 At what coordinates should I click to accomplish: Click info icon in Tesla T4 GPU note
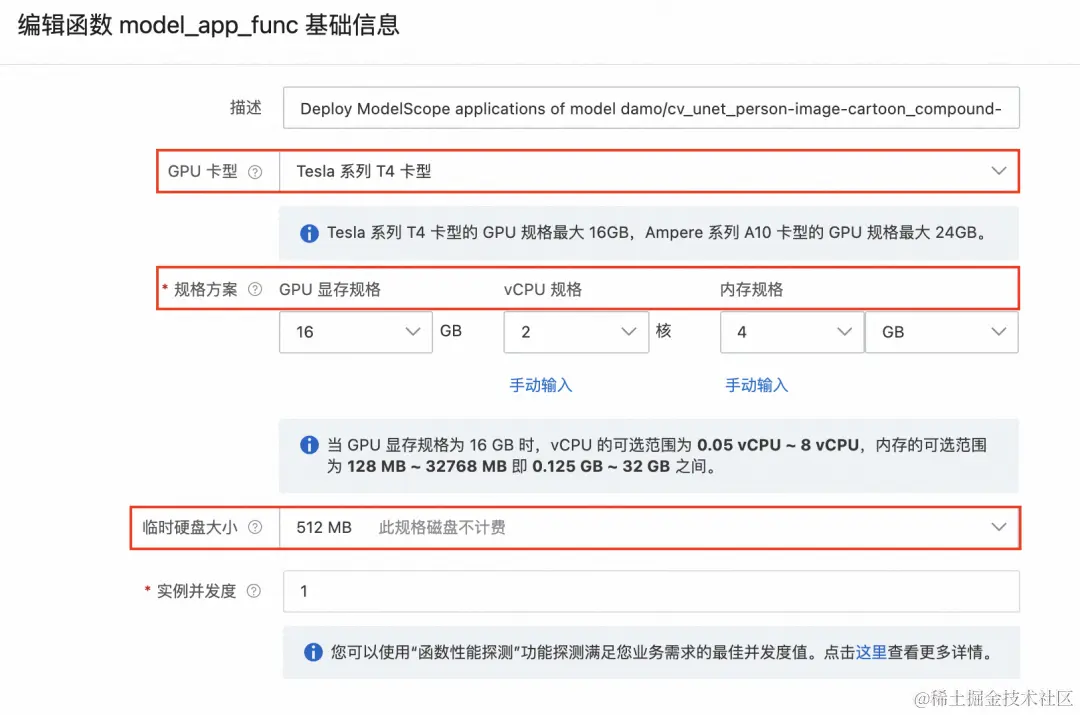pyautogui.click(x=309, y=233)
